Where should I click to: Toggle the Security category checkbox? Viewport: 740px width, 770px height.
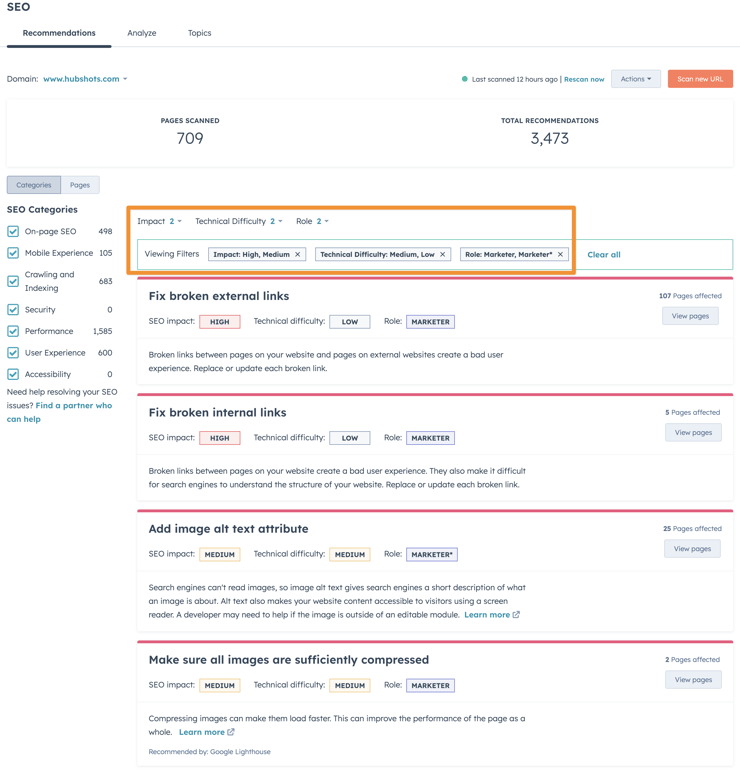click(x=13, y=309)
